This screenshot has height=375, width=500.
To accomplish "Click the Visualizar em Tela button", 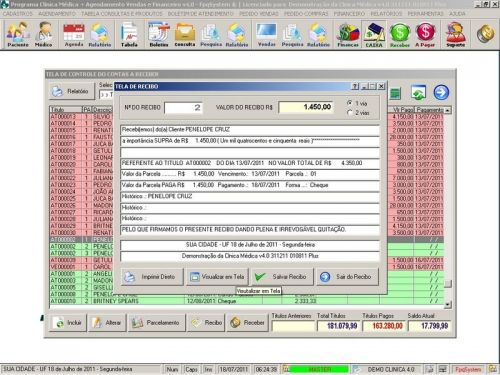I will 217,276.
